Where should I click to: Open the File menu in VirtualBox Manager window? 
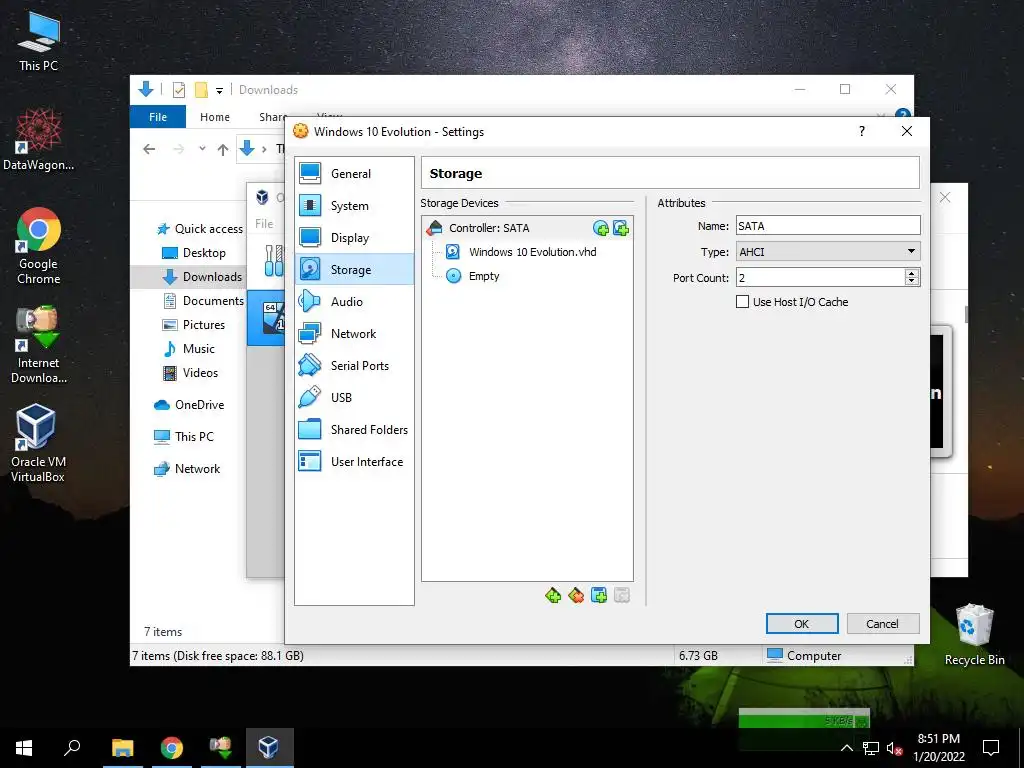click(x=264, y=224)
